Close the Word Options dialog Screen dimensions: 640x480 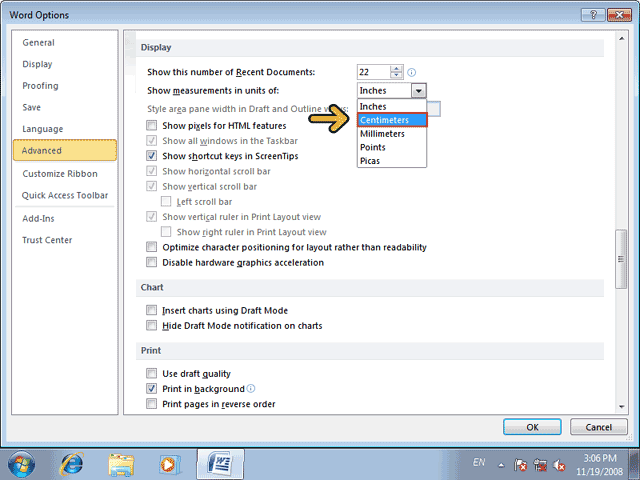[619, 16]
